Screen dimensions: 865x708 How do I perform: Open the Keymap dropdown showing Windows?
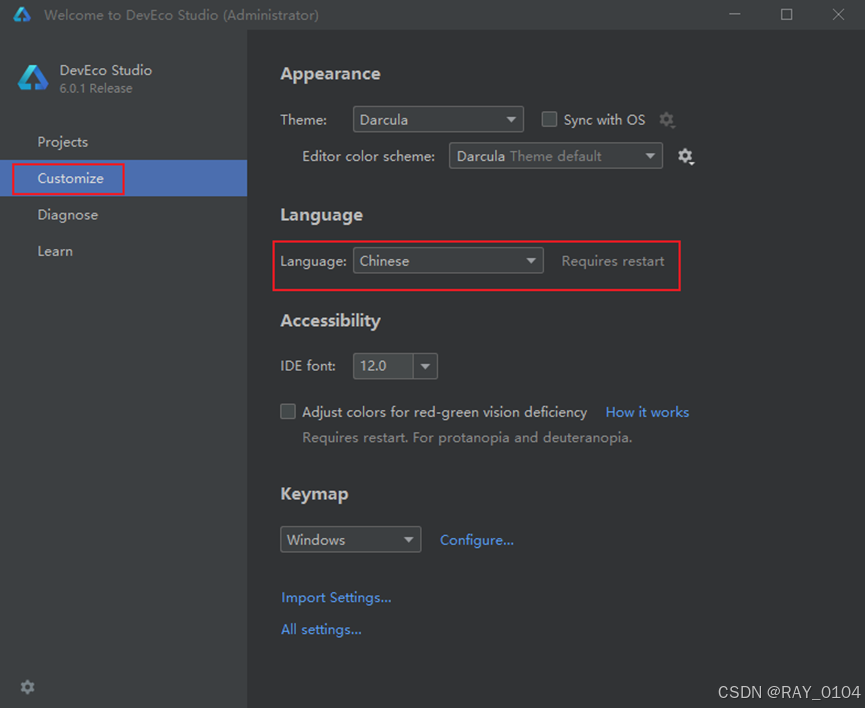(x=350, y=539)
